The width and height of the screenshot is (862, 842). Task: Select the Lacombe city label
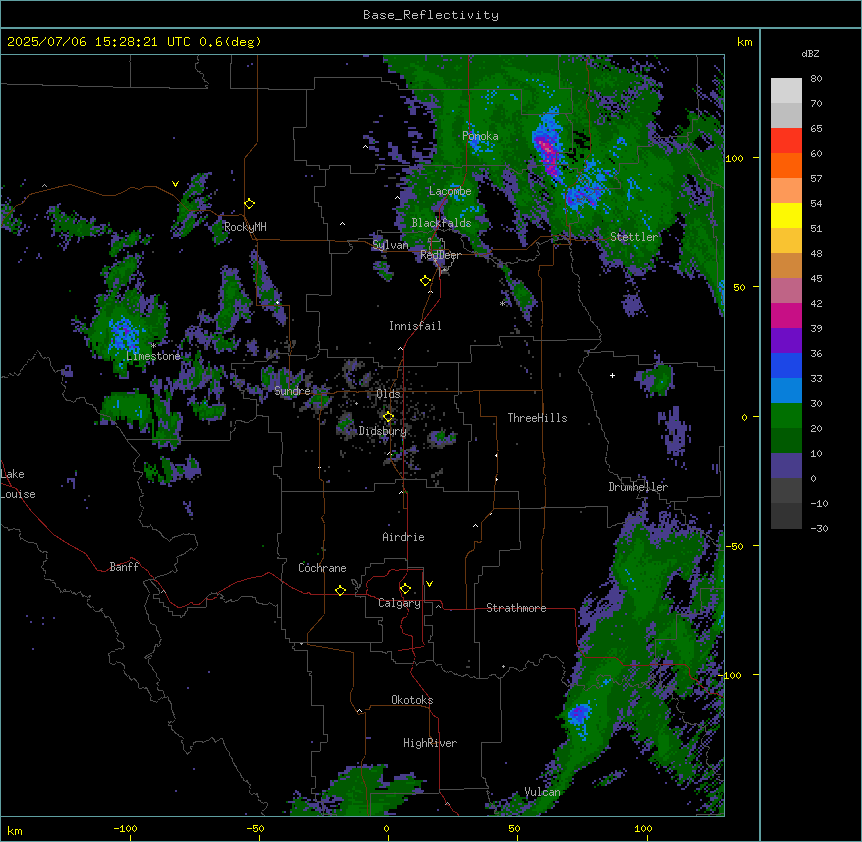450,191
